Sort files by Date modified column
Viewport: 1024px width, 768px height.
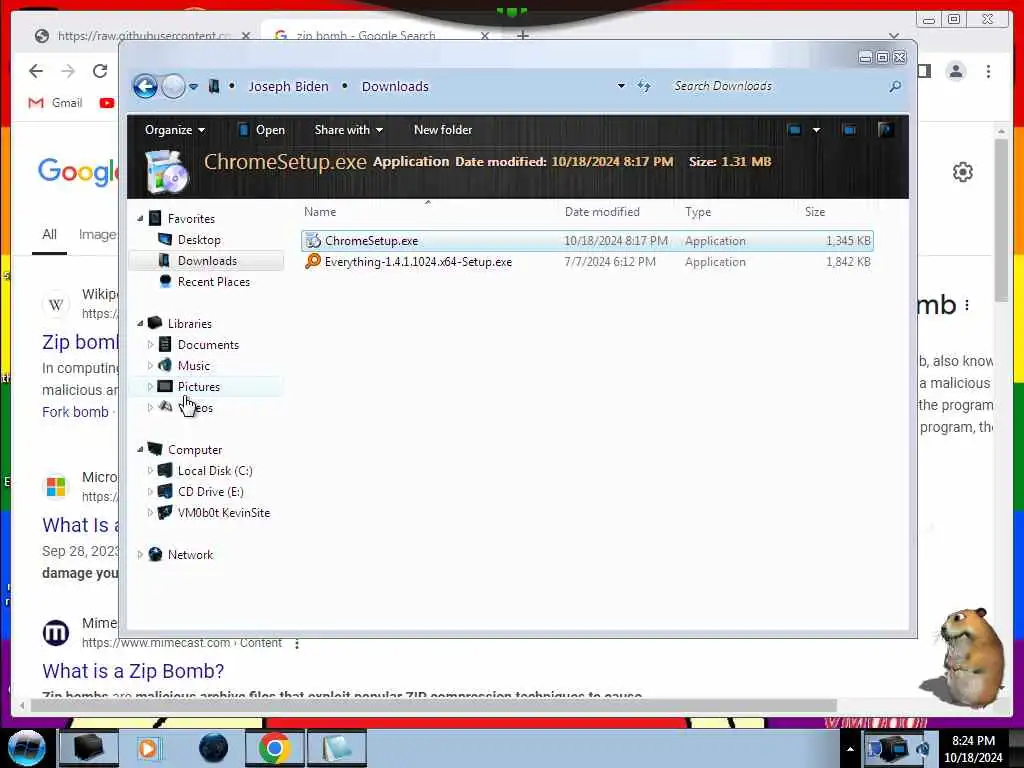coord(601,212)
